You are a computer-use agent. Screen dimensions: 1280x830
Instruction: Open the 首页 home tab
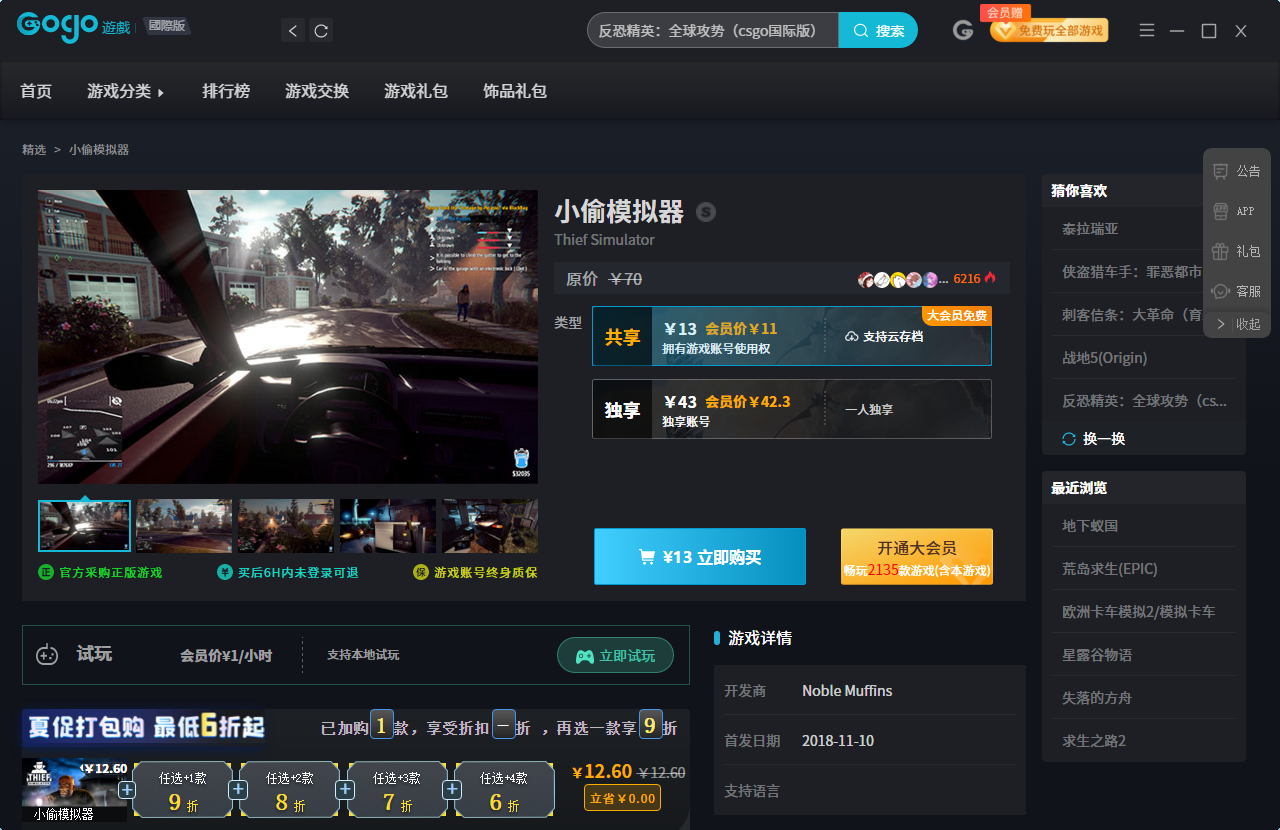tap(36, 91)
